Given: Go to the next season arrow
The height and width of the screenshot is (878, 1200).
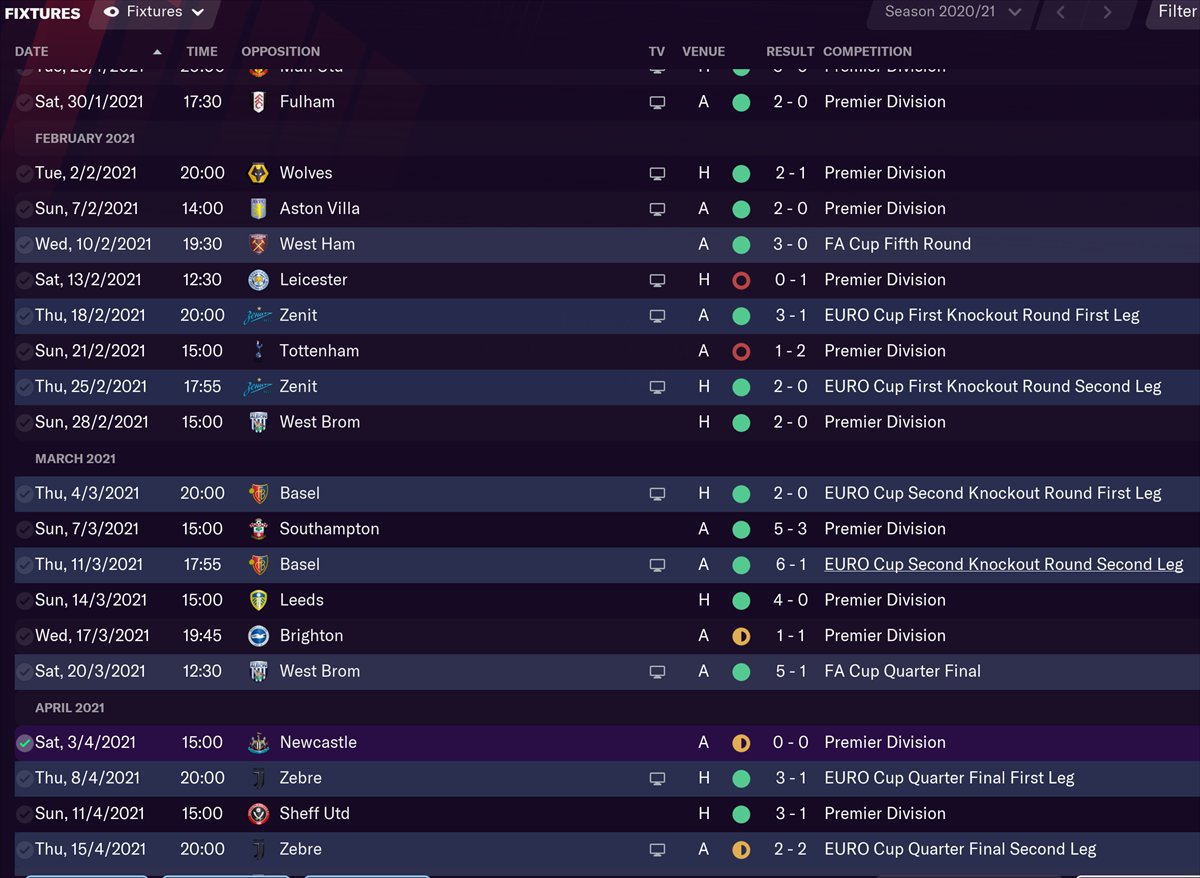Looking at the screenshot, I should pos(1107,13).
